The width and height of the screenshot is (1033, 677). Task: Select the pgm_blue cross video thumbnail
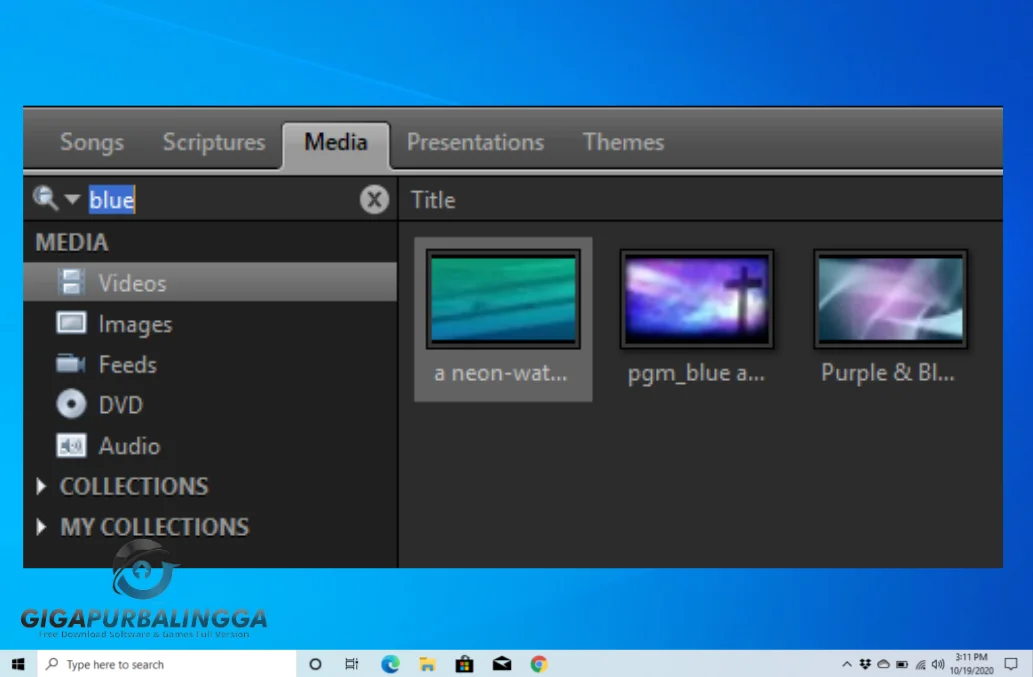[696, 300]
